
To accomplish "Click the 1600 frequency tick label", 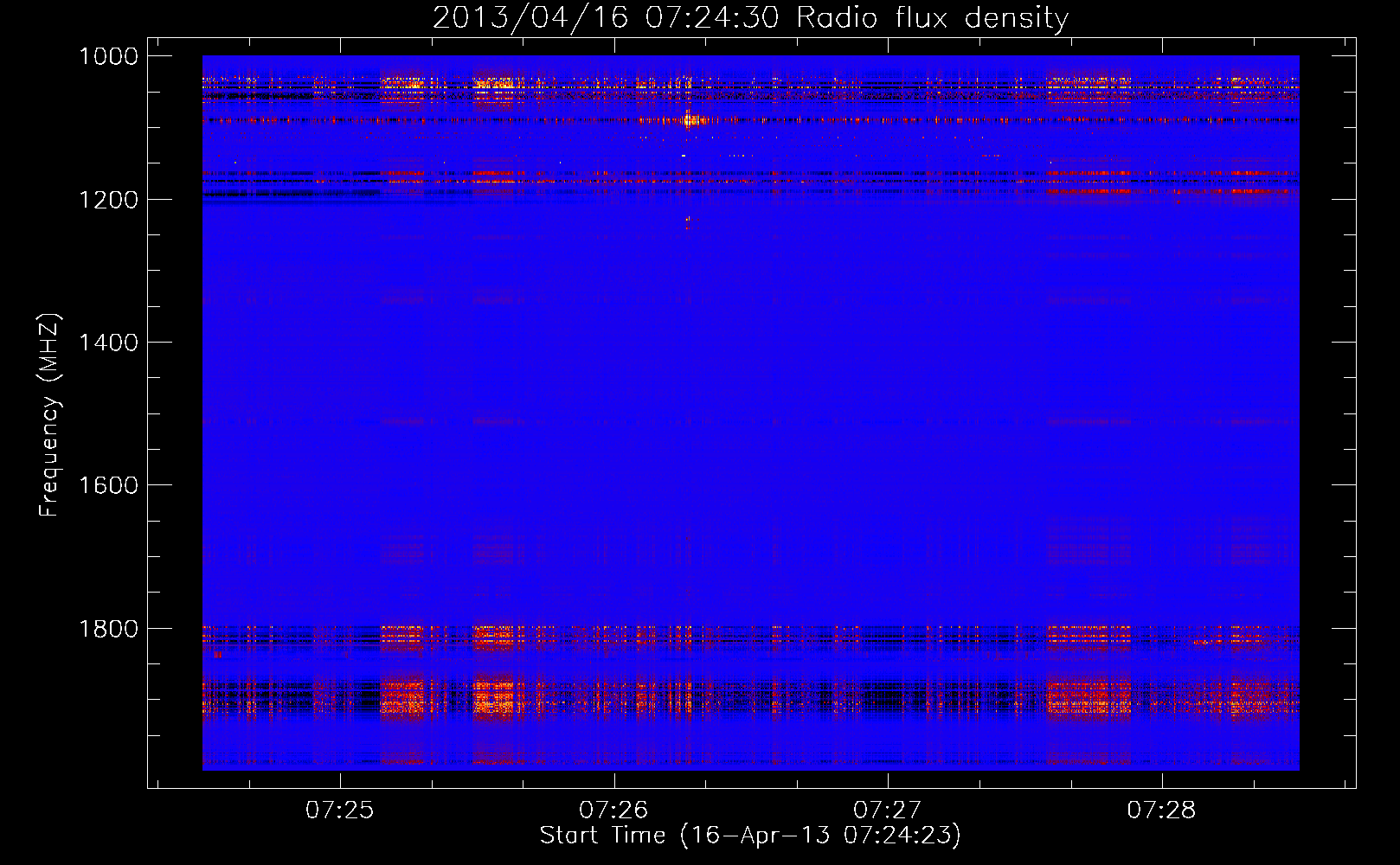I will (108, 485).
